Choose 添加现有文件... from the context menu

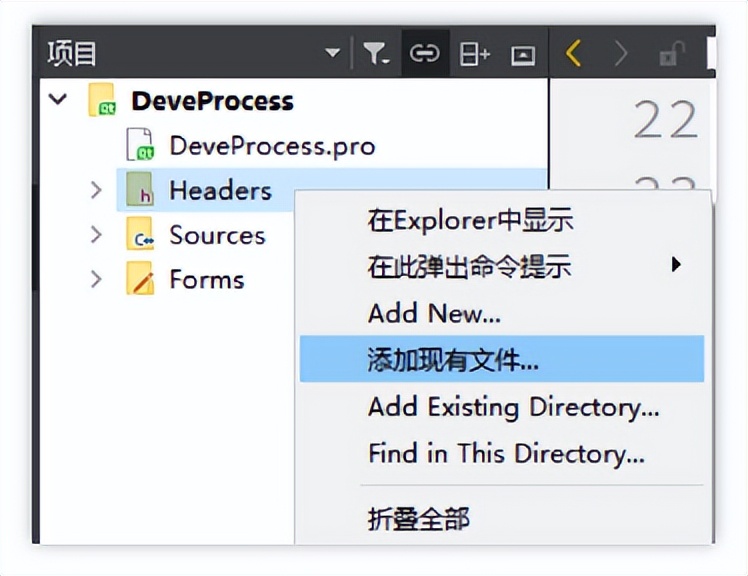coord(454,360)
